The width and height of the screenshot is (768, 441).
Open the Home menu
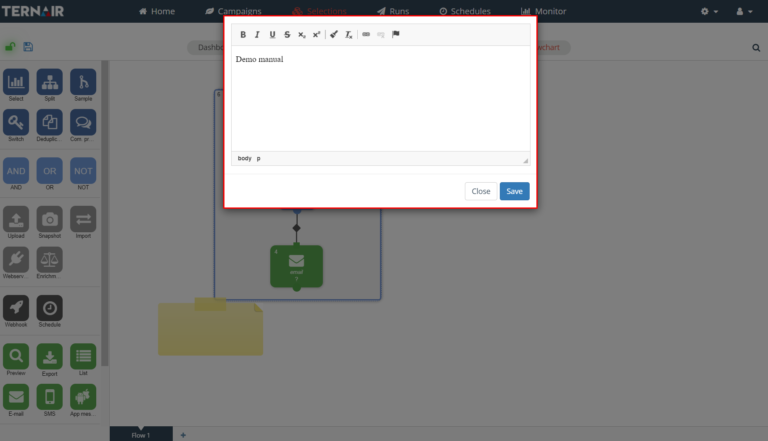157,11
